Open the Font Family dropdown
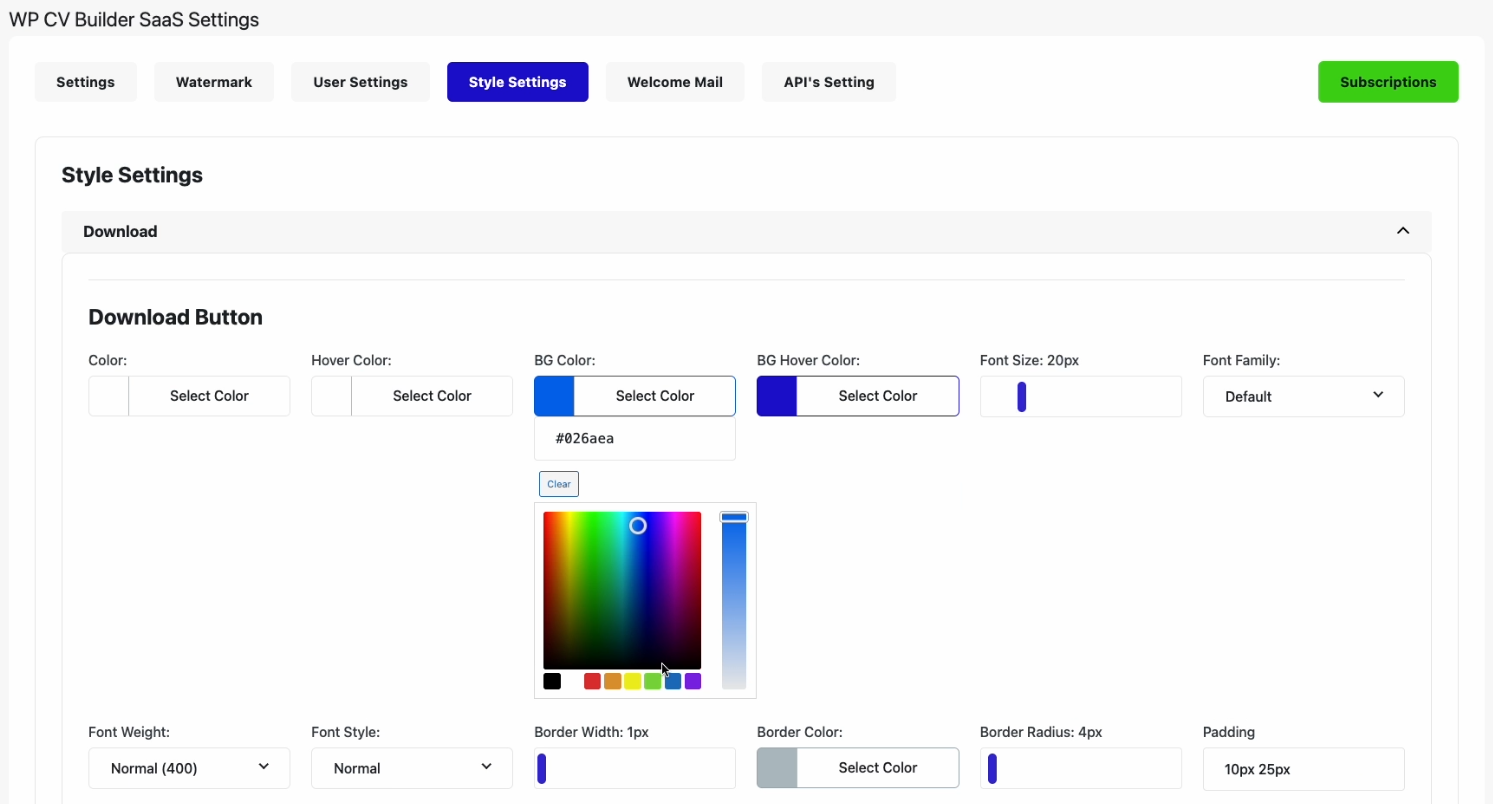Viewport: 1493px width, 804px height. coord(1304,397)
